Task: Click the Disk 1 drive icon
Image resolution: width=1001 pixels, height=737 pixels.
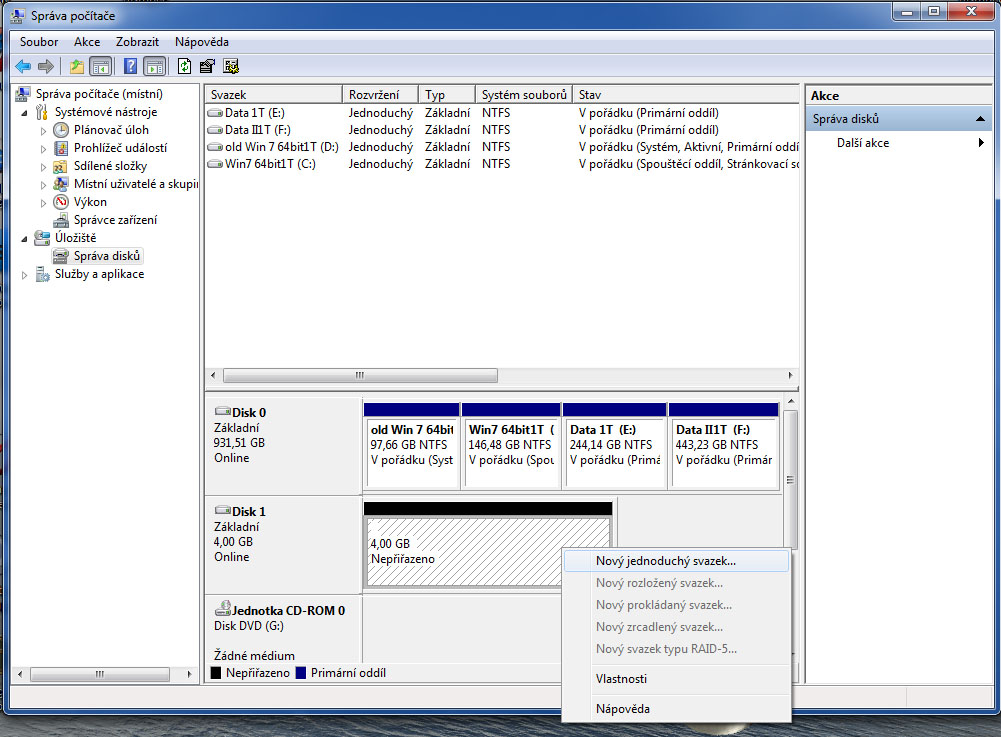Action: 223,510
